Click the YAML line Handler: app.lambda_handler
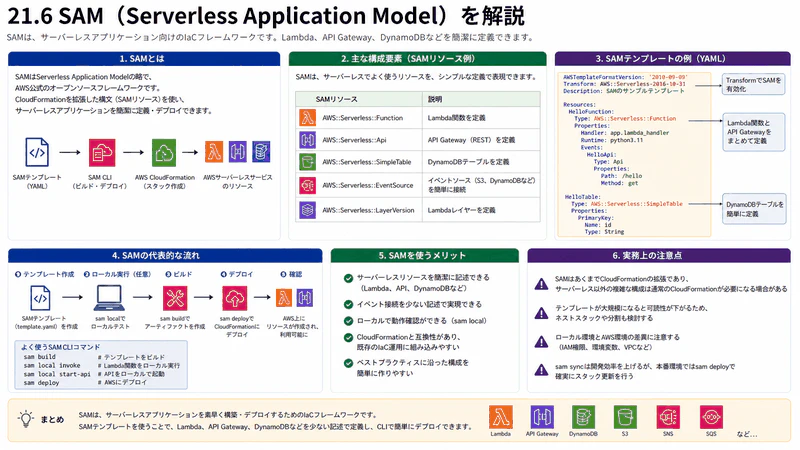Image resolution: width=800 pixels, height=450 pixels. coord(624,133)
